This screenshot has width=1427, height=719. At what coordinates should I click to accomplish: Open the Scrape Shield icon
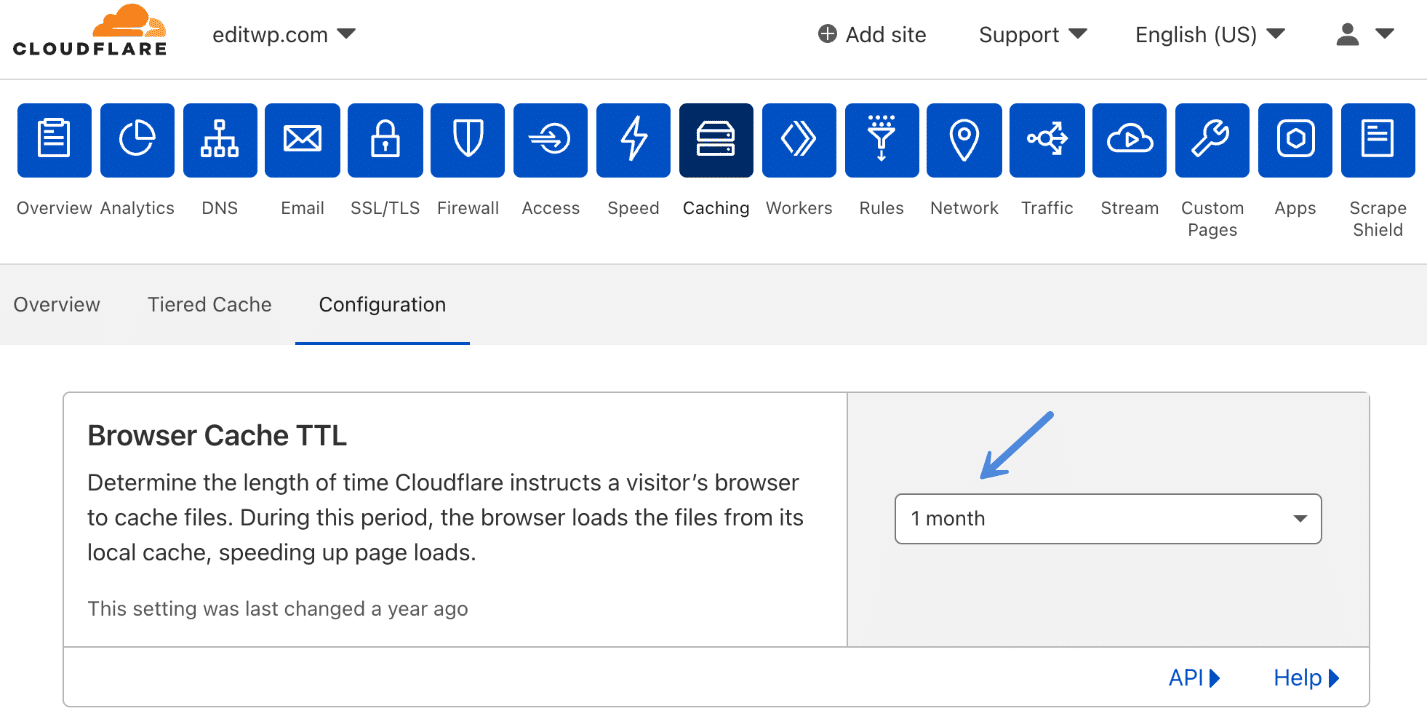[1377, 141]
